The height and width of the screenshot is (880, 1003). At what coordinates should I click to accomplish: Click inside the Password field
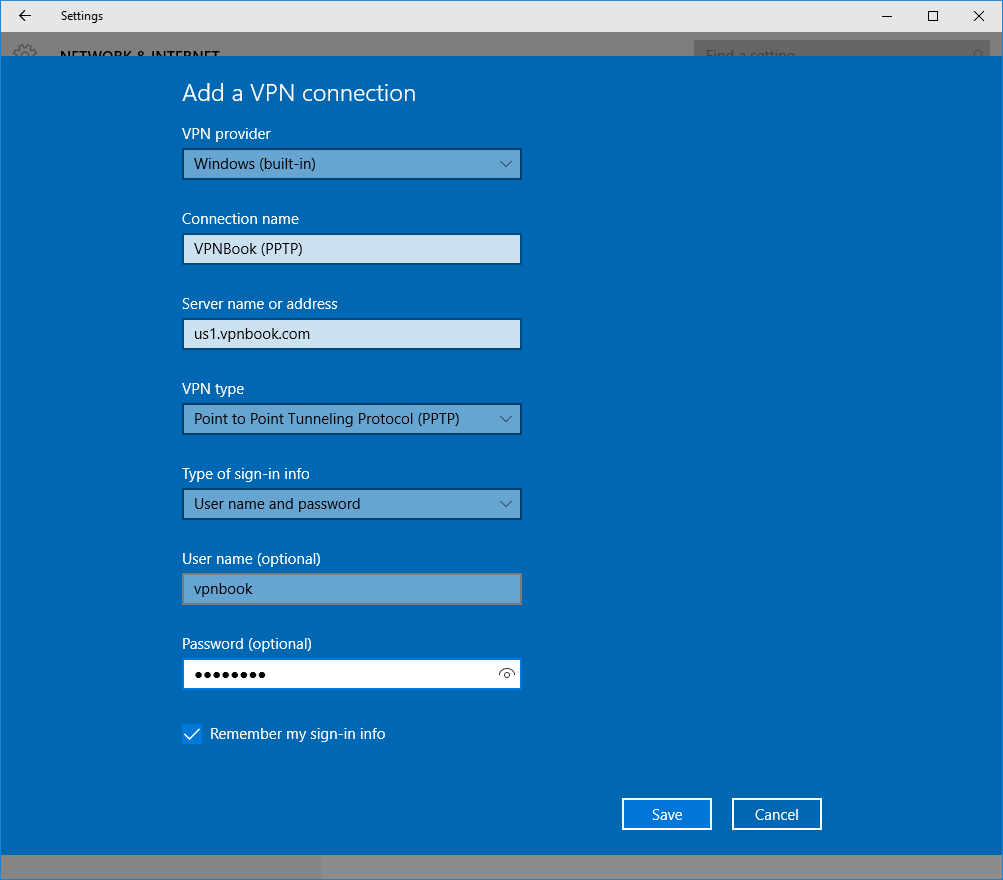pos(330,673)
